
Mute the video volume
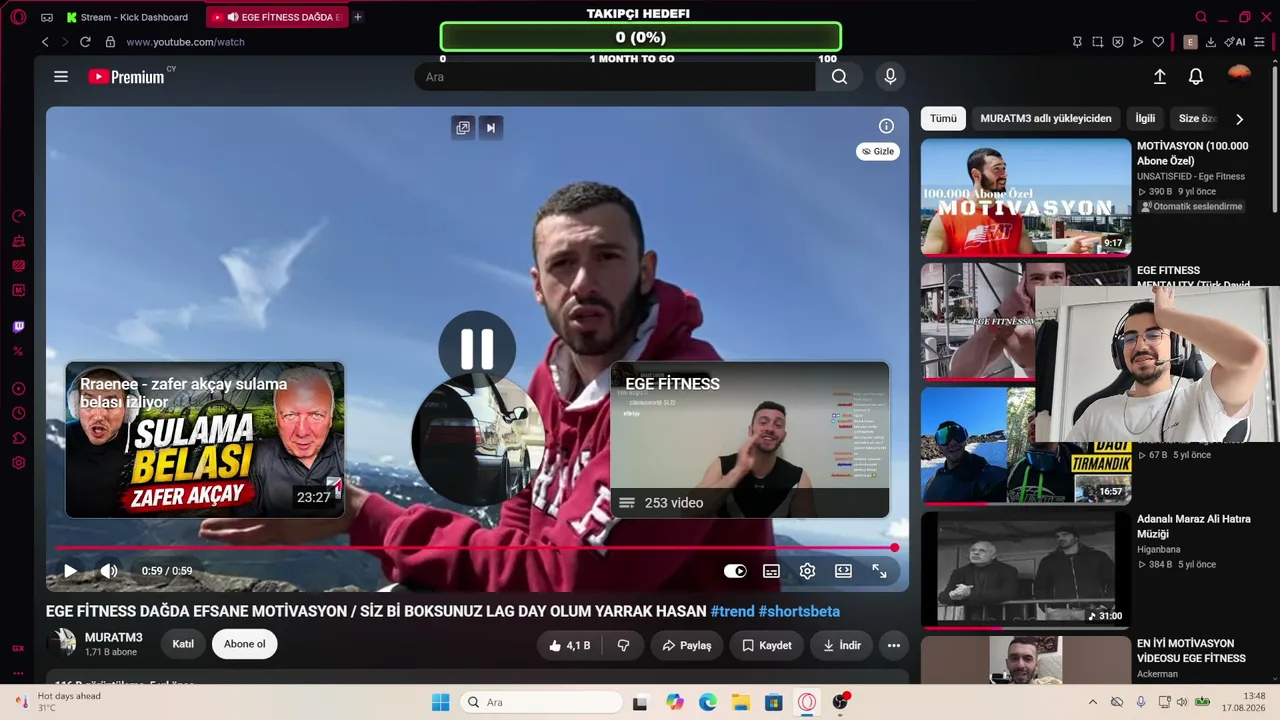(109, 571)
